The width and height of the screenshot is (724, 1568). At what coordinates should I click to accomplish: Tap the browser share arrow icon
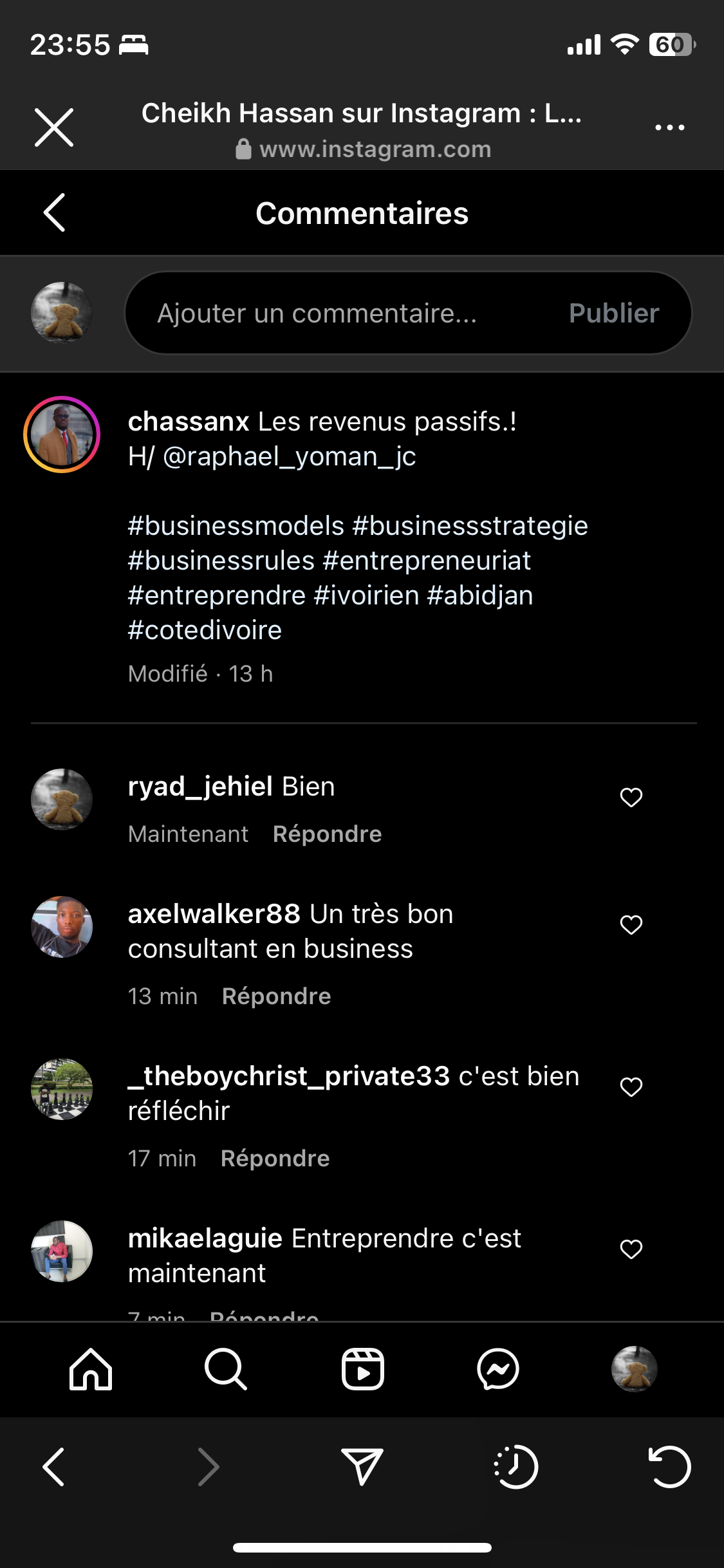(x=362, y=1467)
